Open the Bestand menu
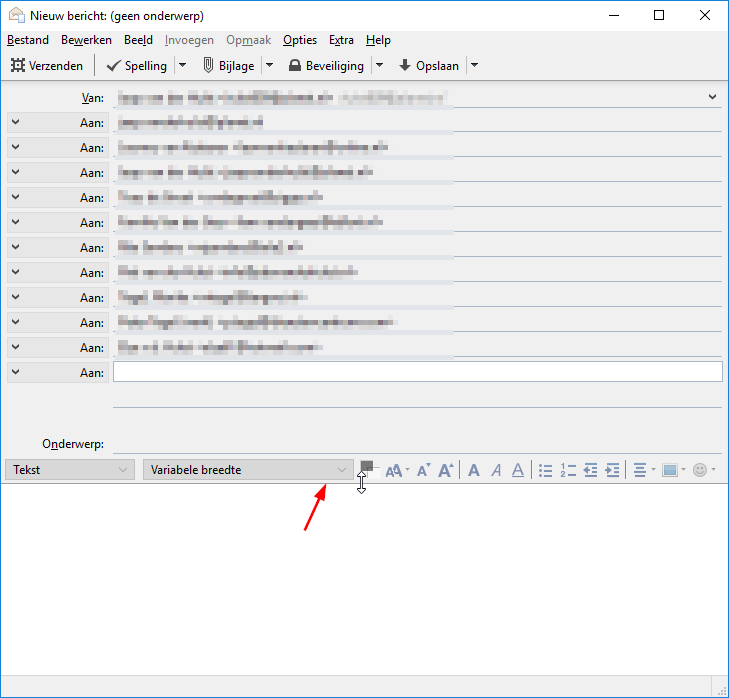Screen dimensions: 729x698 26,40
